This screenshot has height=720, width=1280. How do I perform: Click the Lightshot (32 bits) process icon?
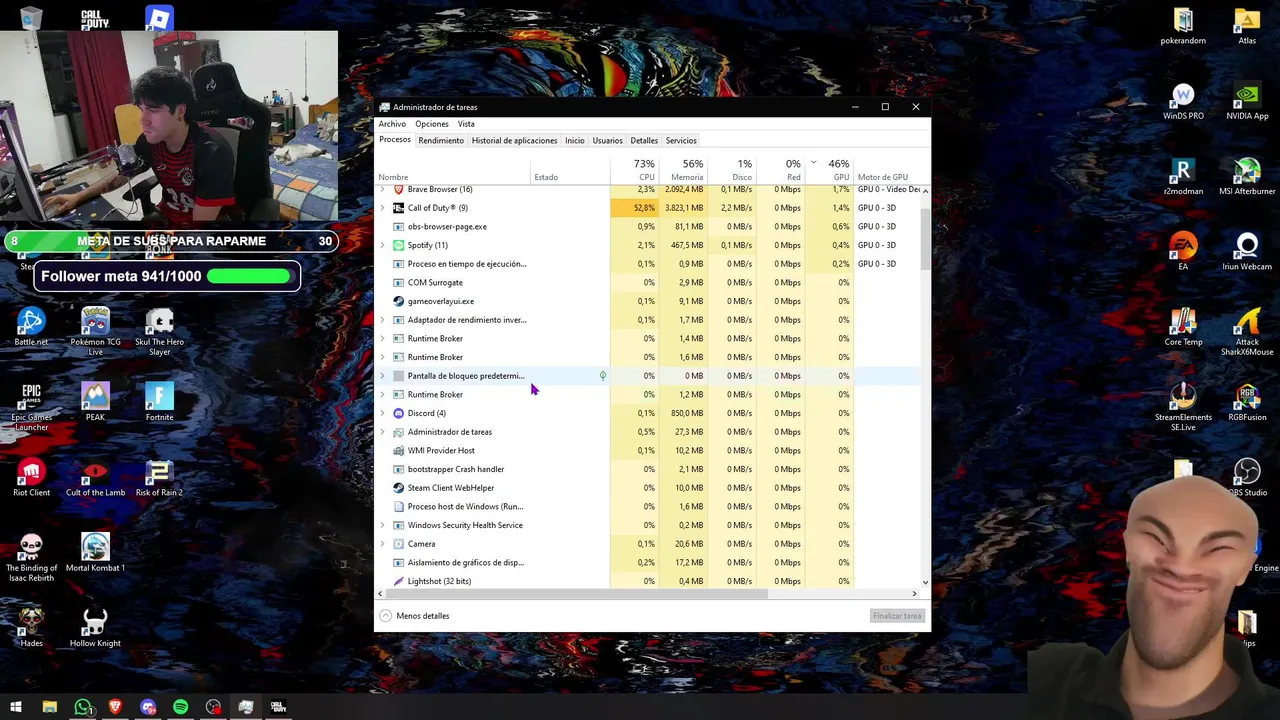pyautogui.click(x=398, y=581)
